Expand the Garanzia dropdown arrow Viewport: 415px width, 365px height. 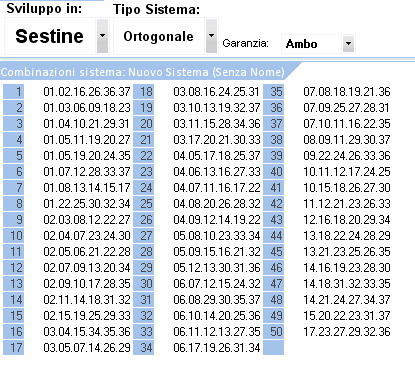pyautogui.click(x=348, y=43)
